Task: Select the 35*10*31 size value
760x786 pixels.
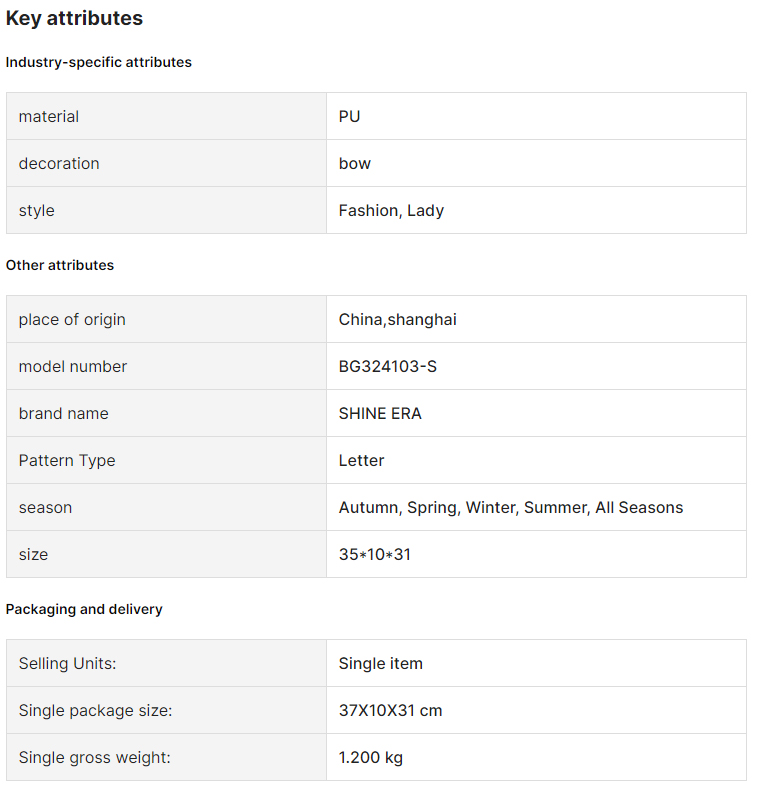Action: 375,554
